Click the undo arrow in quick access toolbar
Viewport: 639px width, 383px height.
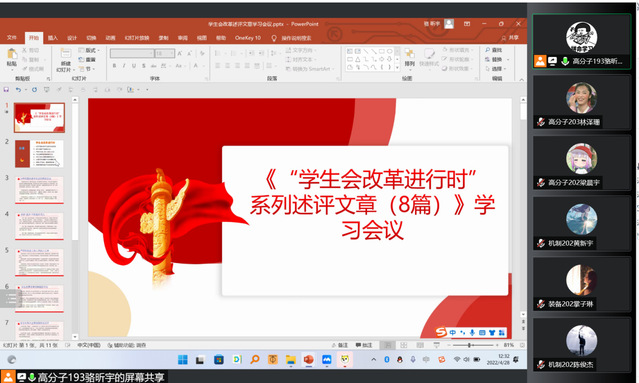pyautogui.click(x=18, y=90)
